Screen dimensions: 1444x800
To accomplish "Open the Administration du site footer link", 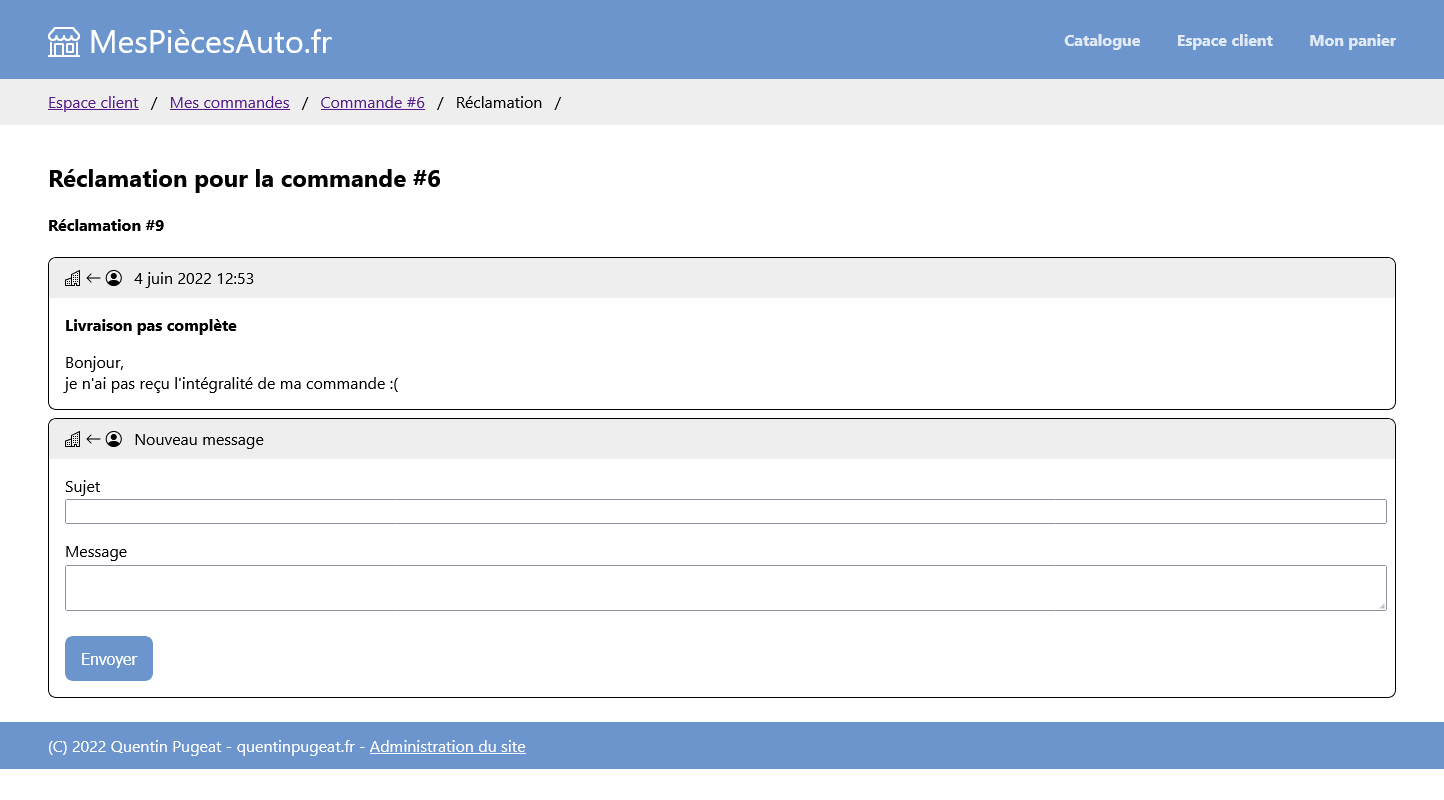I will click(447, 747).
